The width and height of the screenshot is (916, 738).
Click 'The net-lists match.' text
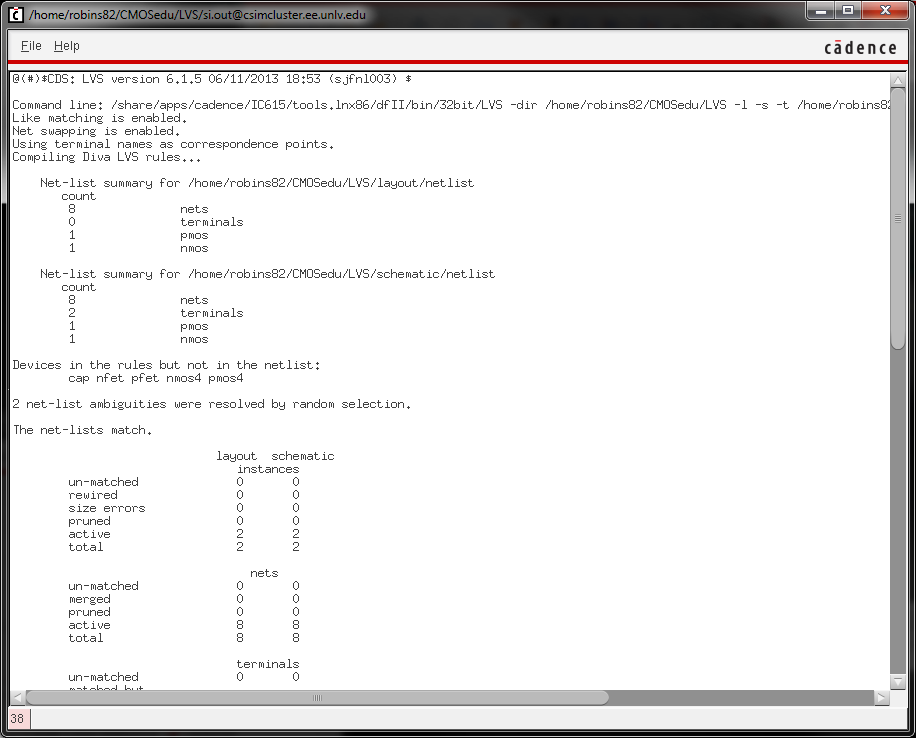82,430
